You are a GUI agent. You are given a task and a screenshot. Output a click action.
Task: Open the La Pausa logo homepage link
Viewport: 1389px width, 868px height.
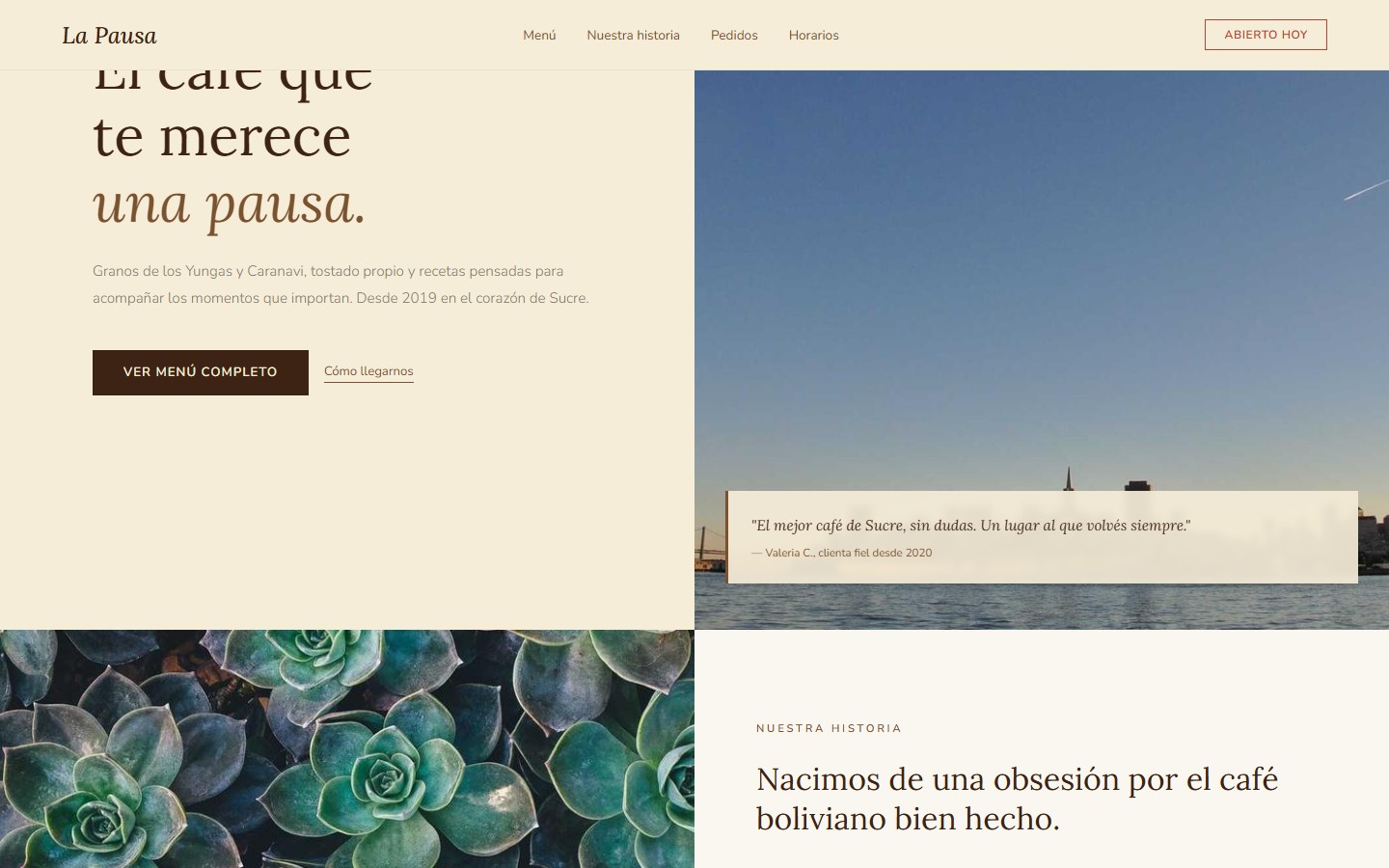109,36
